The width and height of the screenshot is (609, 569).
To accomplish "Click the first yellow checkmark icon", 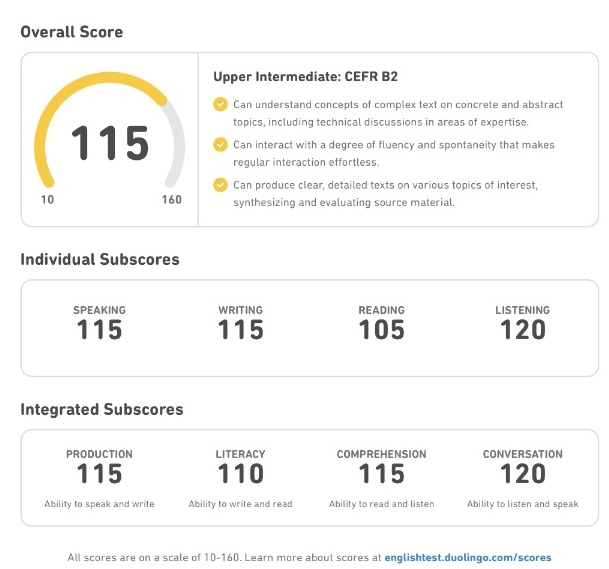I will click(220, 103).
